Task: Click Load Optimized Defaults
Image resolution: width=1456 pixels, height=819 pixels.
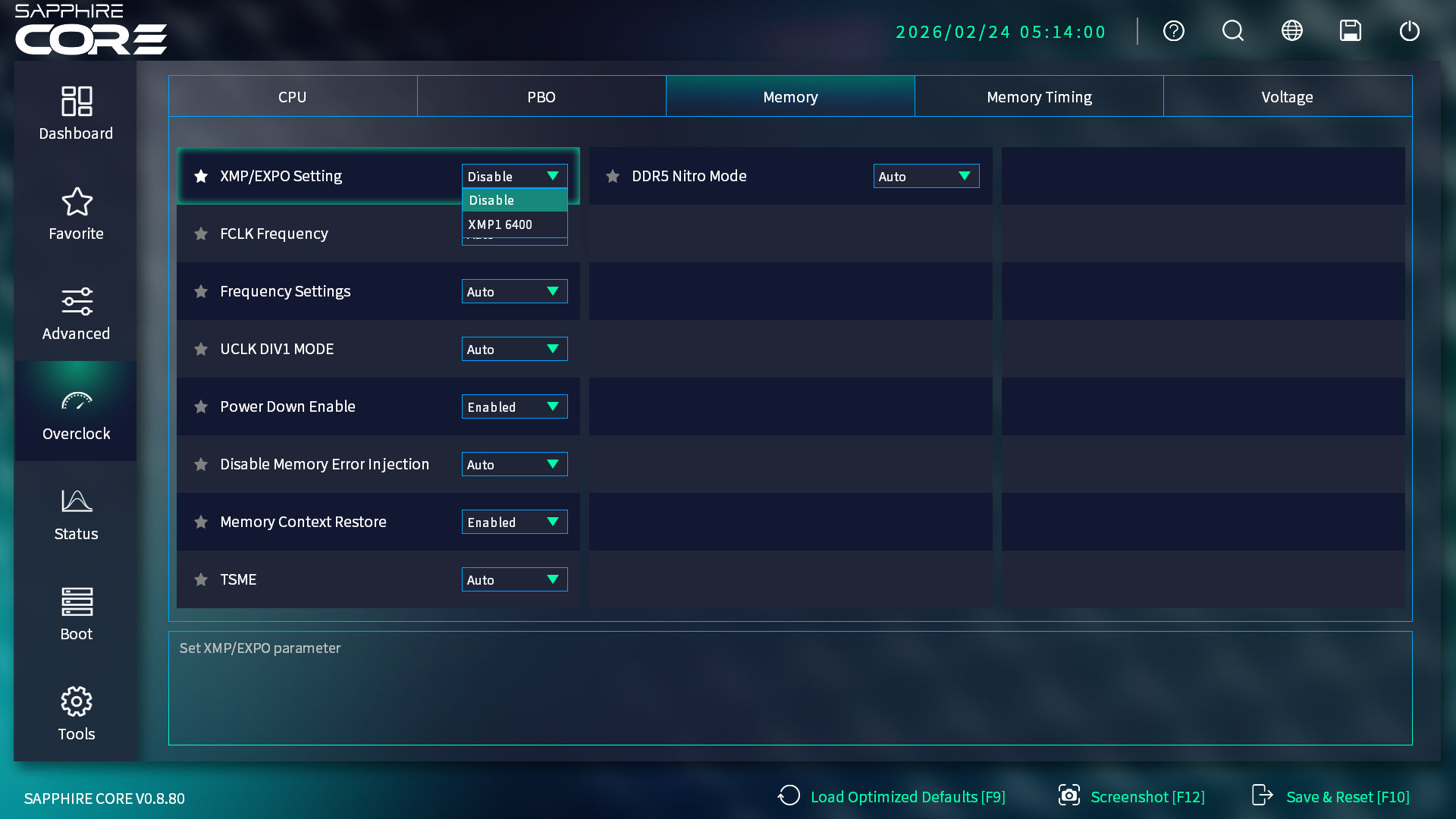Action: 907,797
